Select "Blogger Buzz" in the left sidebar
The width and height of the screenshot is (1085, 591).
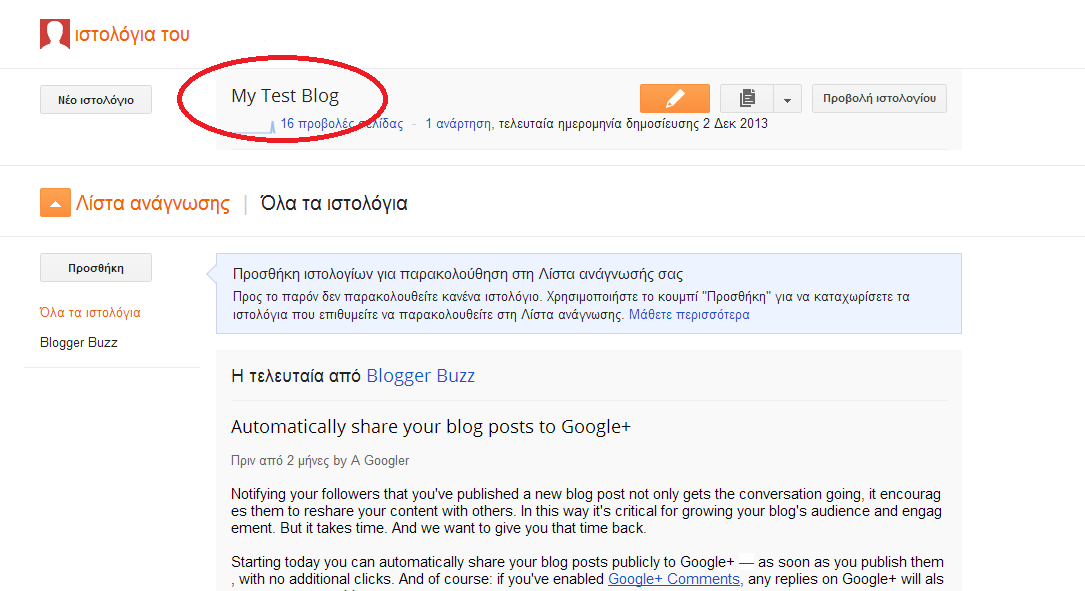(79, 342)
